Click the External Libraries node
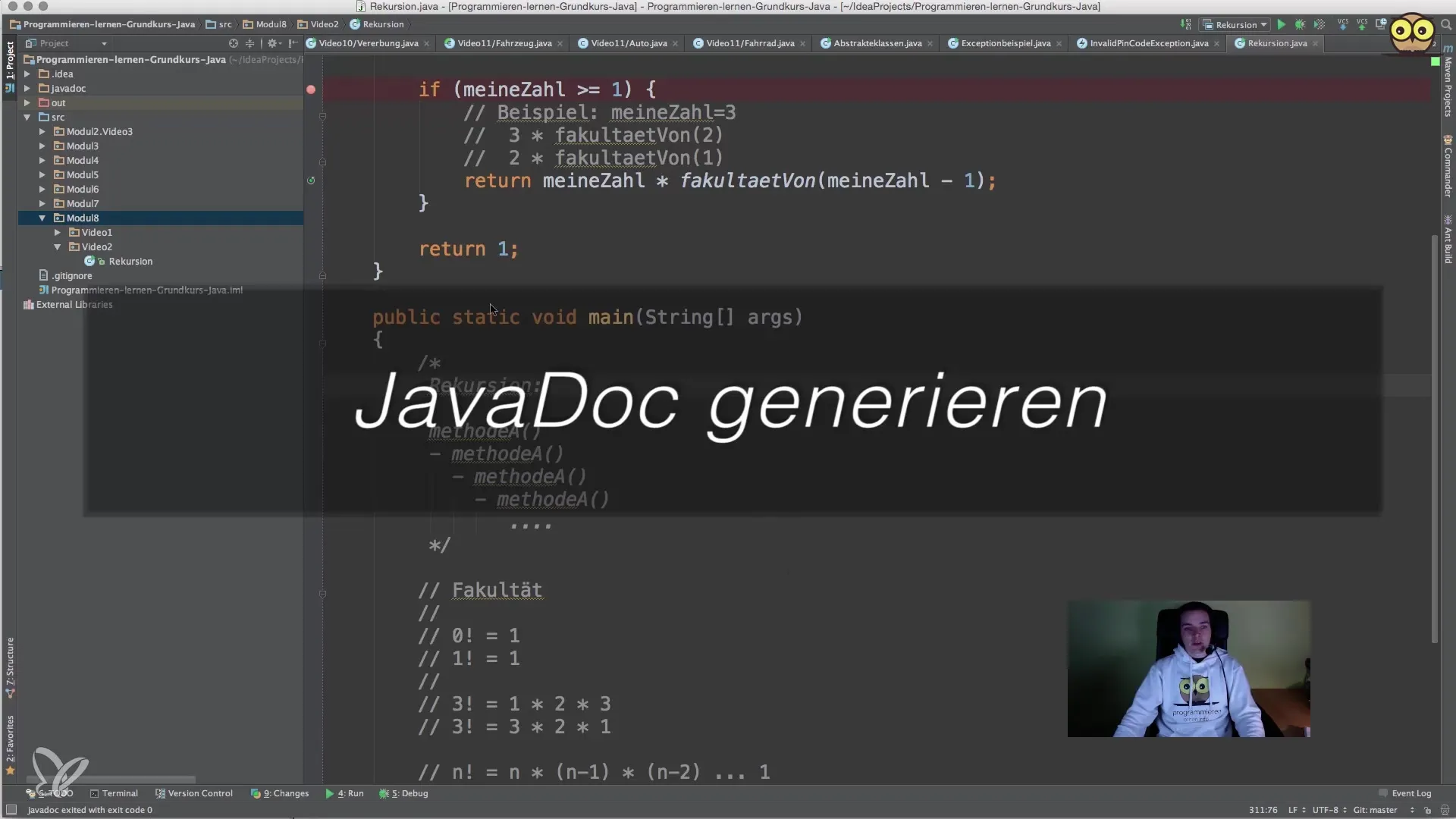The height and width of the screenshot is (819, 1456). coord(68,304)
